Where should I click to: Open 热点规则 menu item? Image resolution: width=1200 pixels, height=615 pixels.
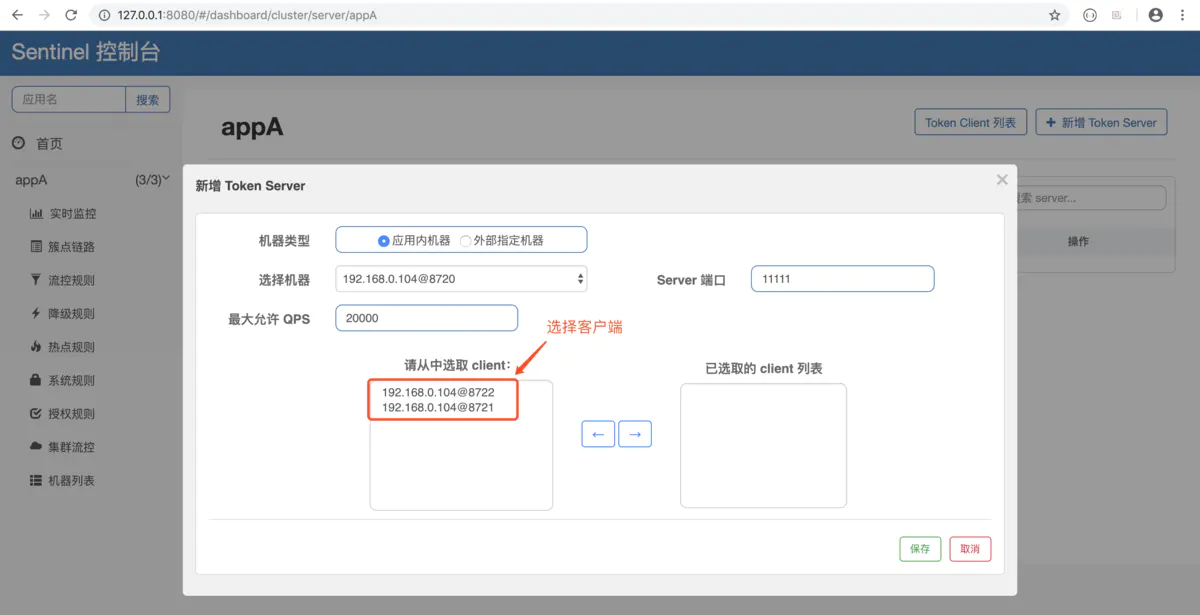tap(72, 347)
